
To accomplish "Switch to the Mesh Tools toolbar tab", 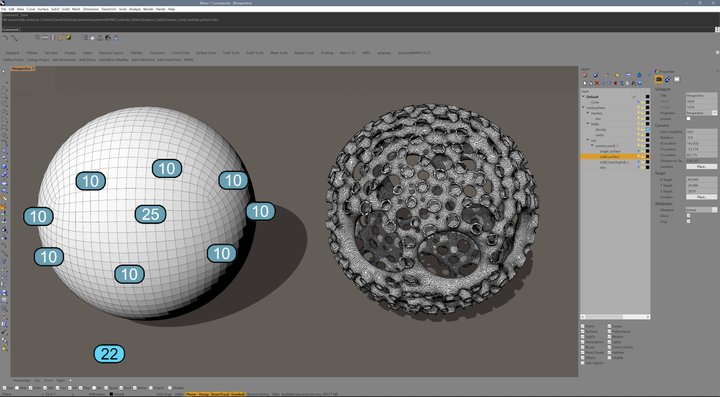I will 279,53.
